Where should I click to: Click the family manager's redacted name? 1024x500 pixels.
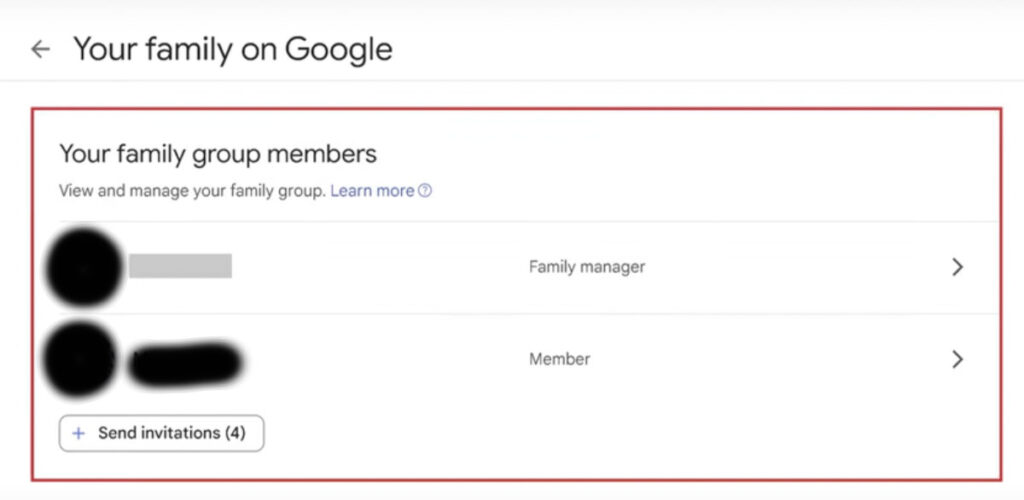(180, 266)
